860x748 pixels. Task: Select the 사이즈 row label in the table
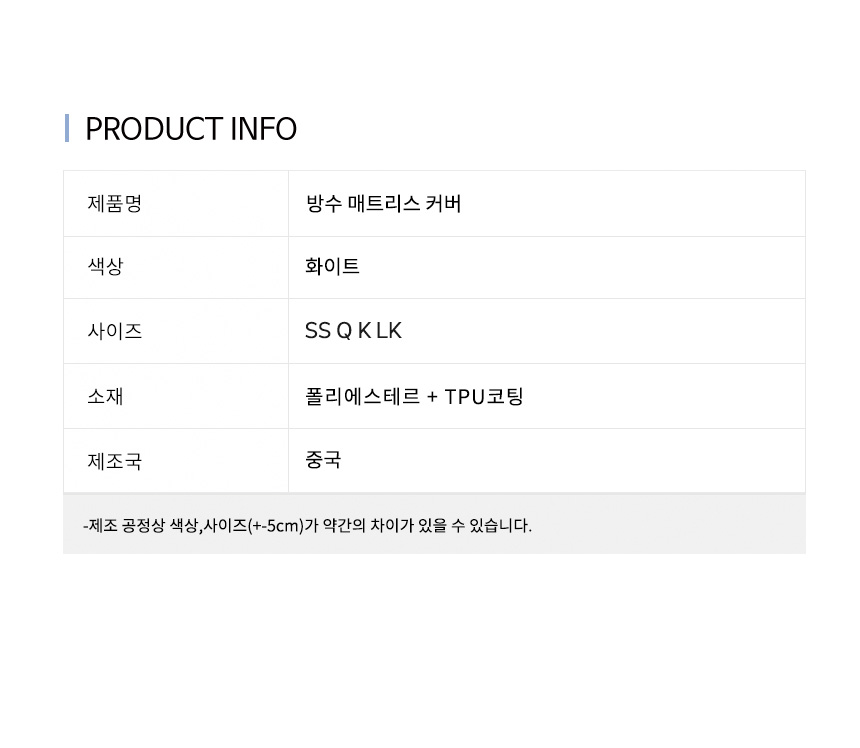point(115,331)
